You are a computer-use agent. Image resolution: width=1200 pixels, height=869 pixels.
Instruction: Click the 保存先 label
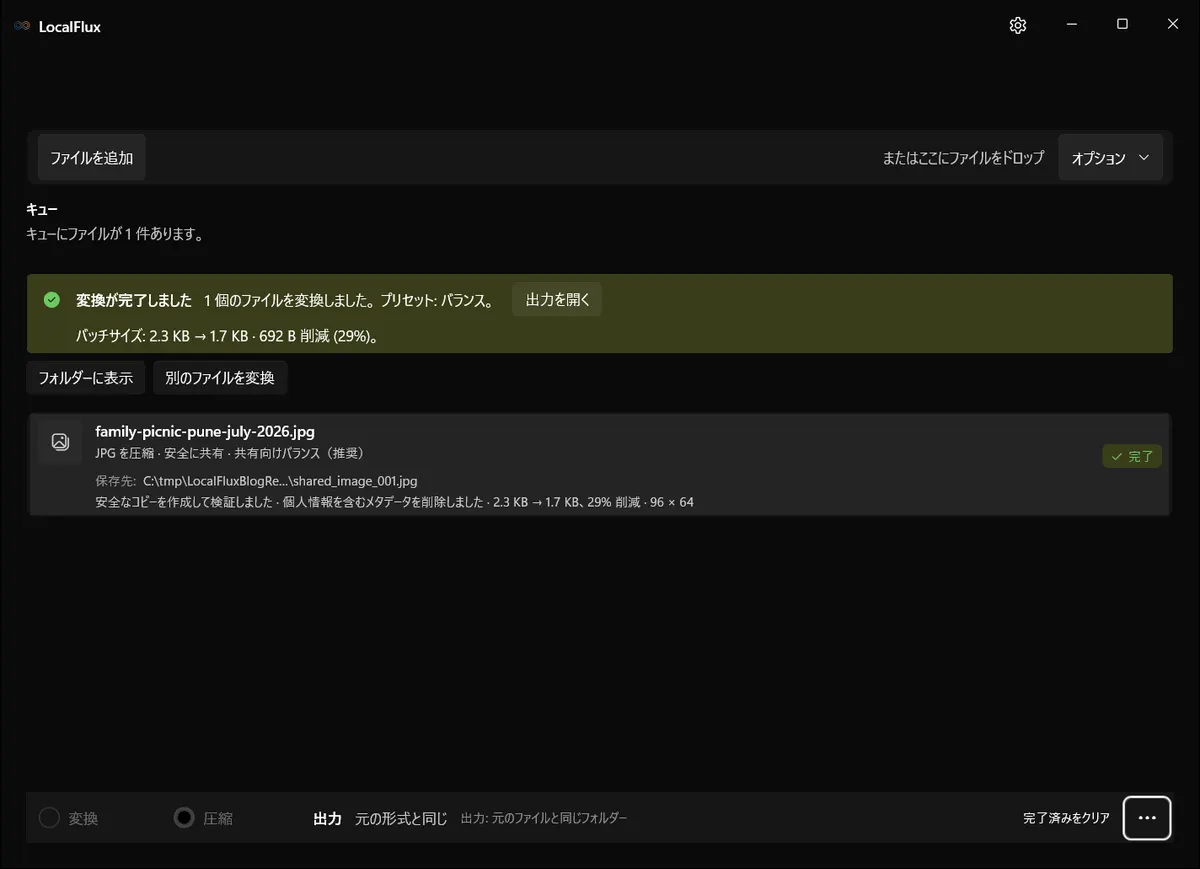point(115,481)
